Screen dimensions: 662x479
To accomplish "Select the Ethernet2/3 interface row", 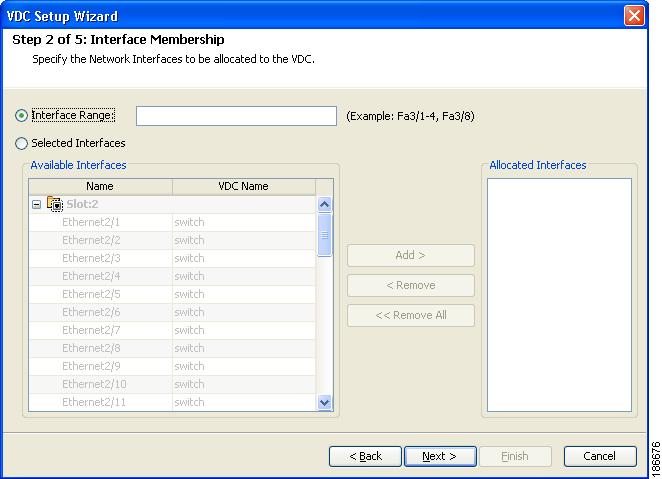I will click(x=172, y=258).
